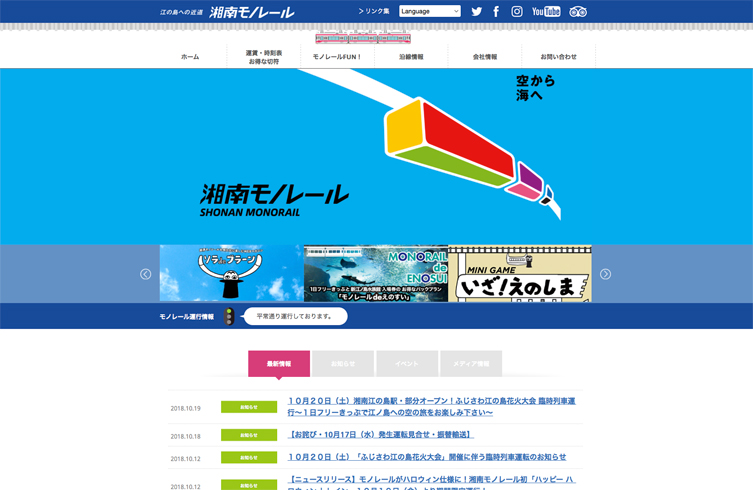Image resolution: width=753 pixels, height=490 pixels.
Task: Open the Language dropdown
Action: (429, 12)
